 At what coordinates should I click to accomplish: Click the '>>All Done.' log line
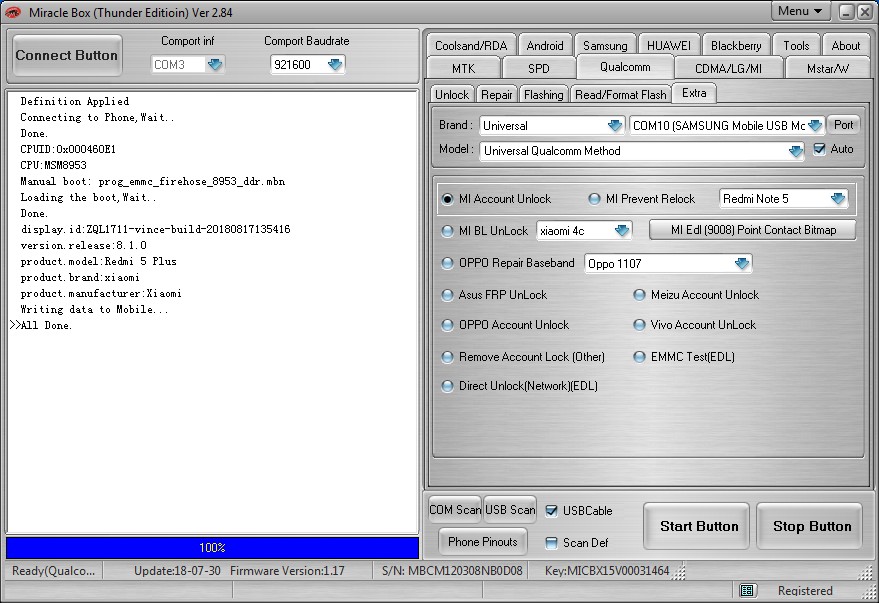[x=40, y=325]
